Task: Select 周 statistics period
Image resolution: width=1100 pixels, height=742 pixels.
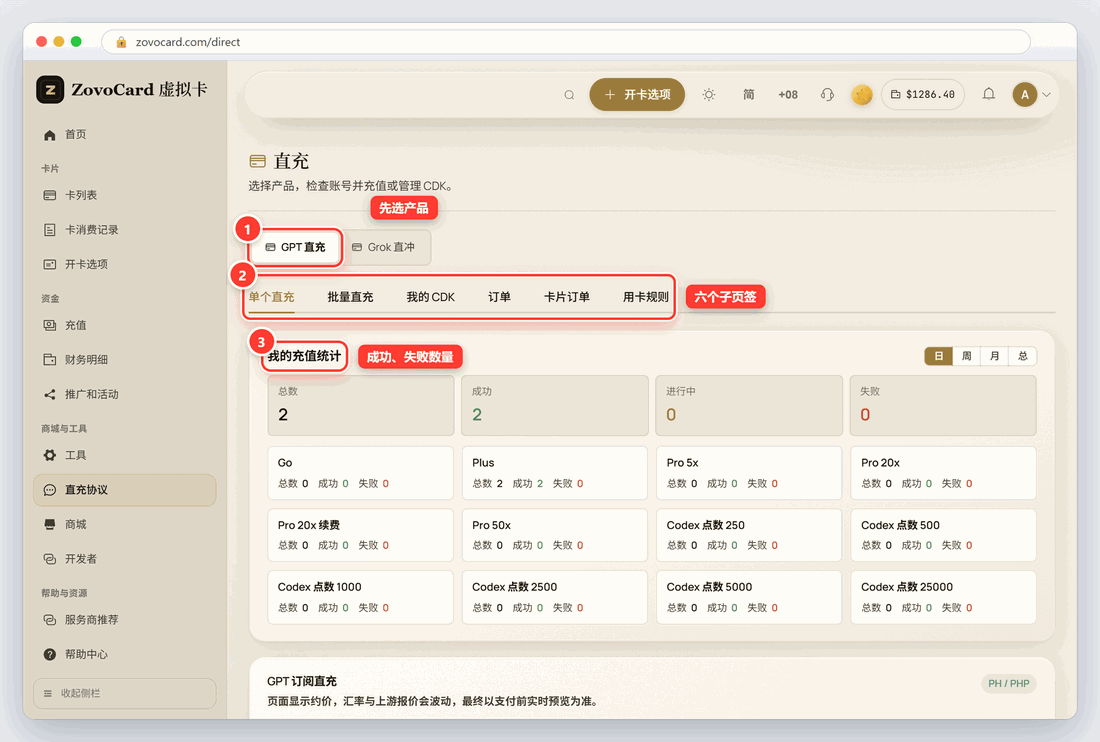Action: click(x=967, y=356)
